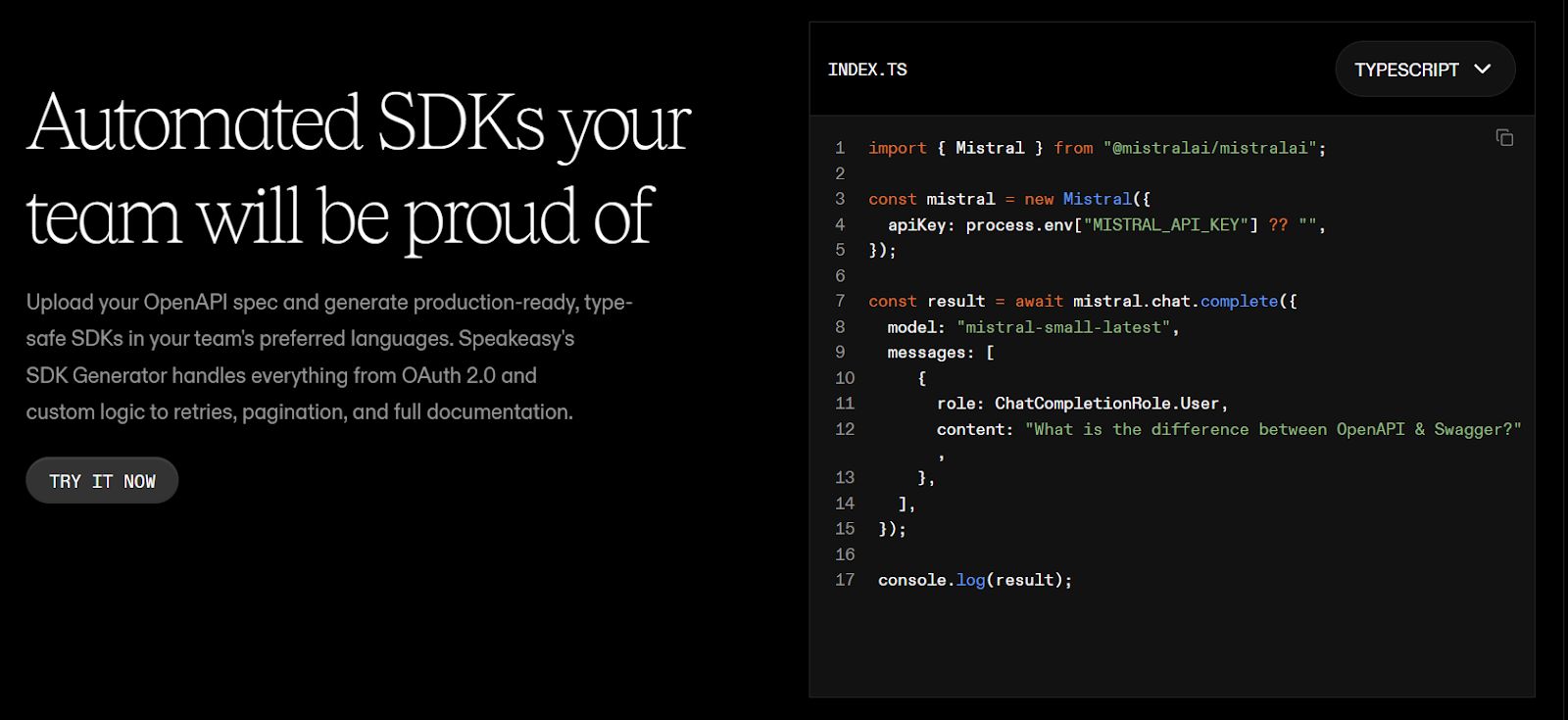Click the line 'const result = await mistral.chat.complete({'
This screenshot has width=1568, height=720.
(1083, 301)
